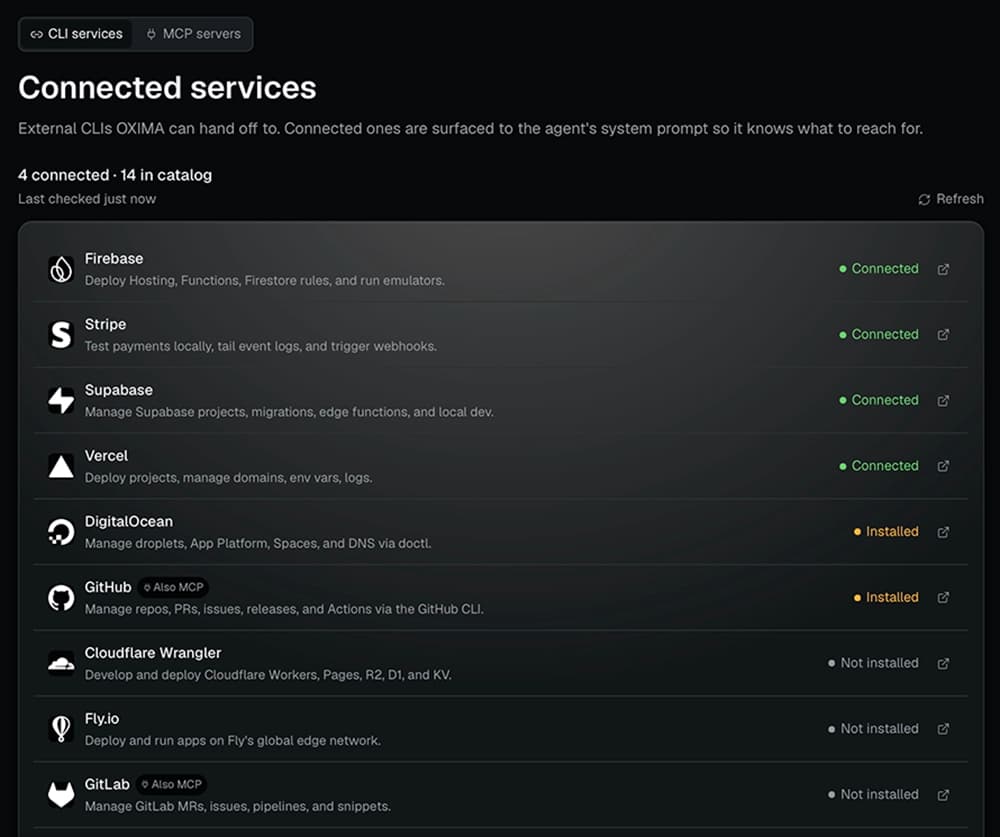Click the Stripe S logo icon
Screen dimensions: 1000x837
pyautogui.click(x=61, y=335)
